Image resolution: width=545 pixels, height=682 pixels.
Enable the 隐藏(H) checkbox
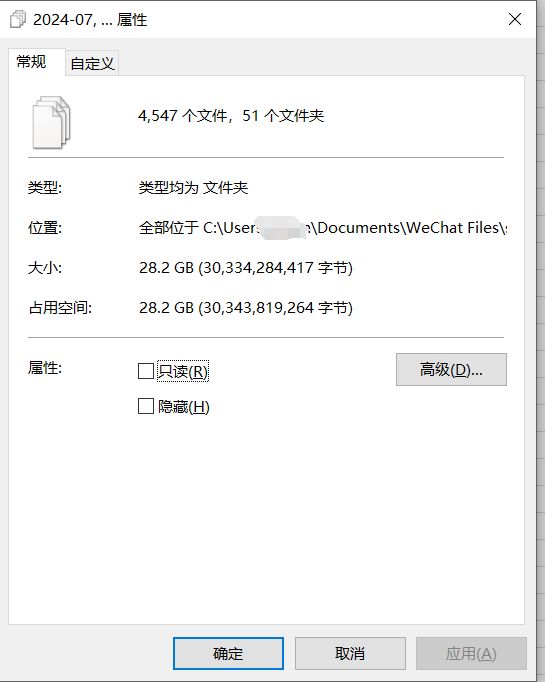pyautogui.click(x=146, y=406)
